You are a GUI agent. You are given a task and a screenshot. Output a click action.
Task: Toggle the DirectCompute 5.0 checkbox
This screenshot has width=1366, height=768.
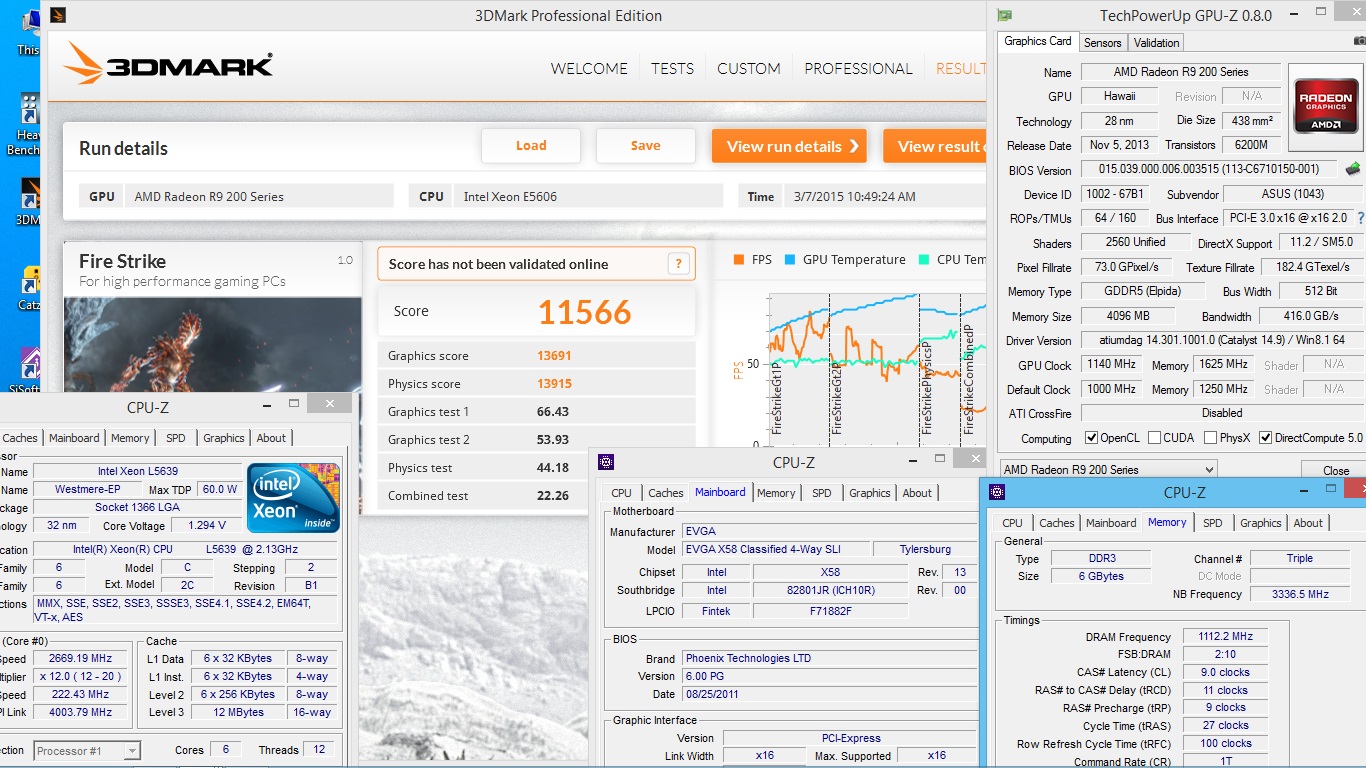(x=1266, y=438)
